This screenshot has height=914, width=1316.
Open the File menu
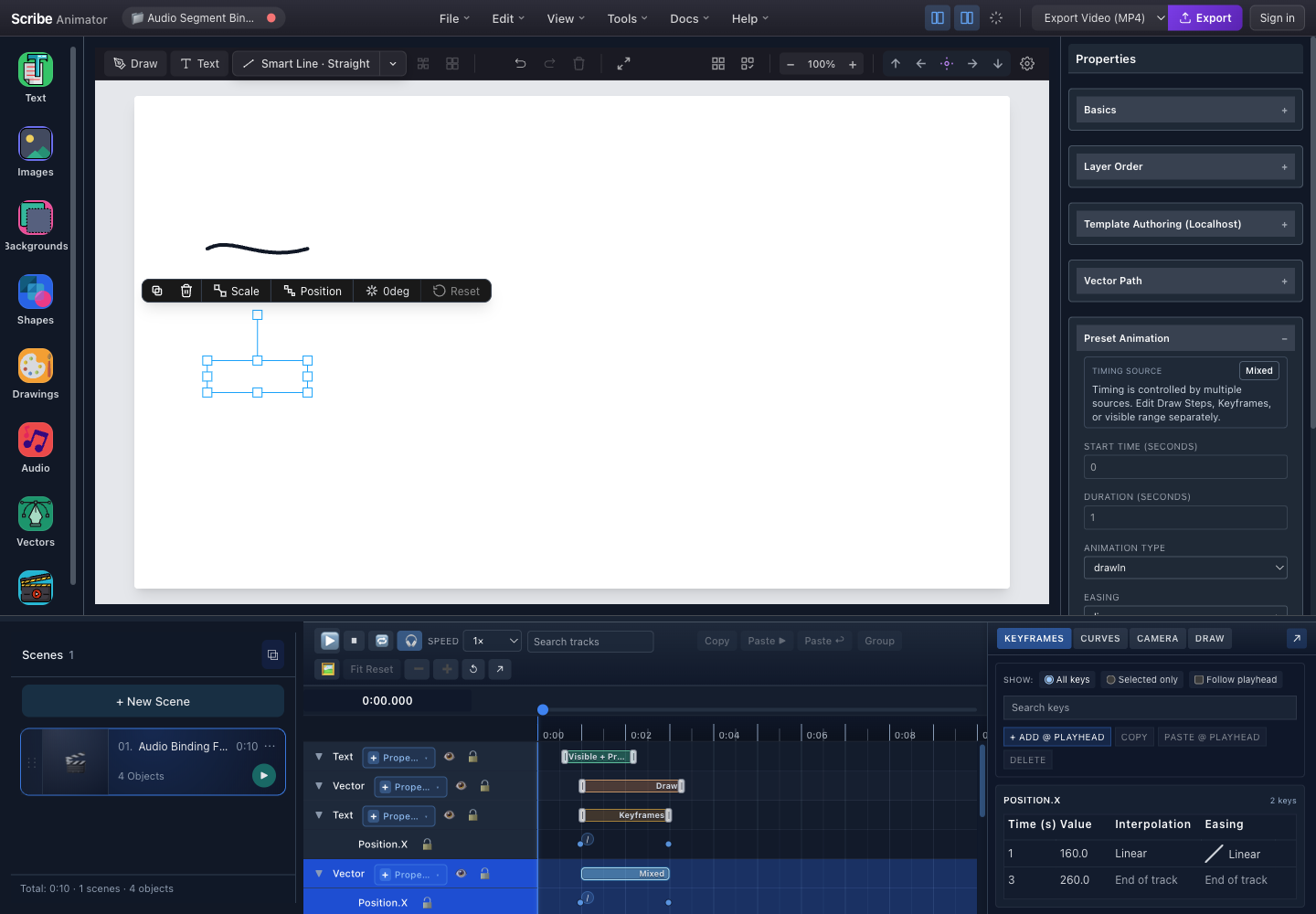click(454, 18)
